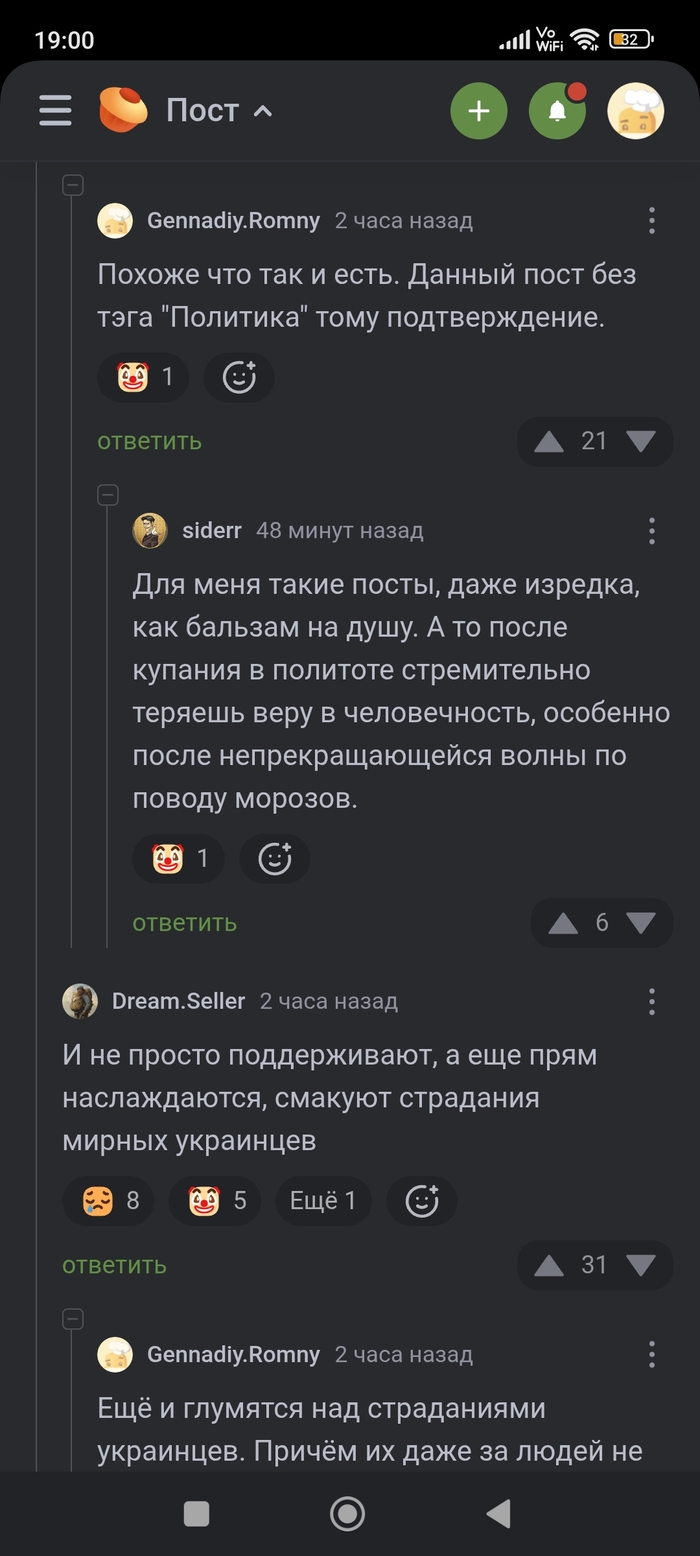Collapse the first Gennadiy.Romny comment thread
700x1556 pixels.
[x=72, y=185]
